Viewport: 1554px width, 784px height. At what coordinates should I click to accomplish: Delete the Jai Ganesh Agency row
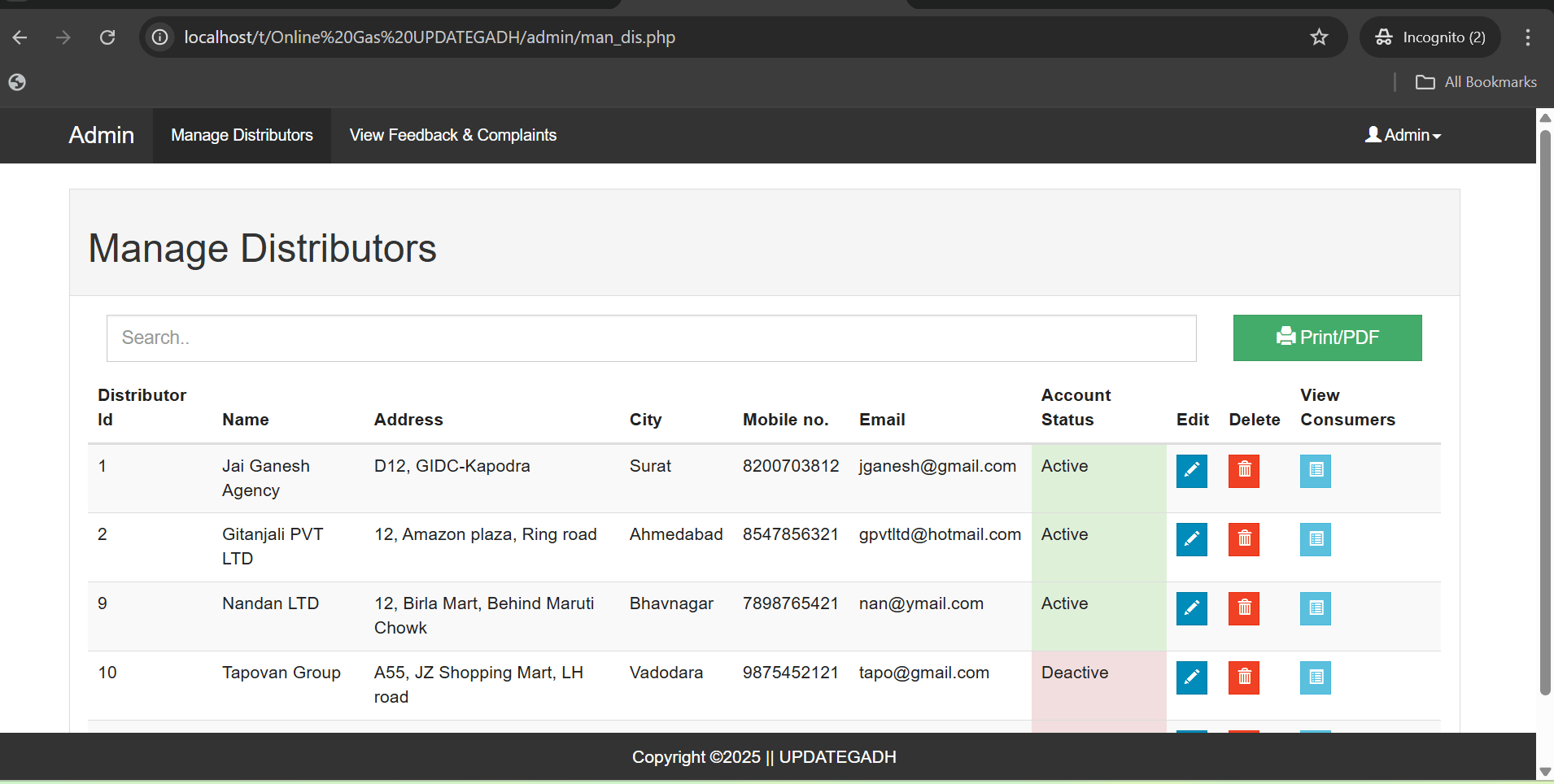tap(1243, 471)
